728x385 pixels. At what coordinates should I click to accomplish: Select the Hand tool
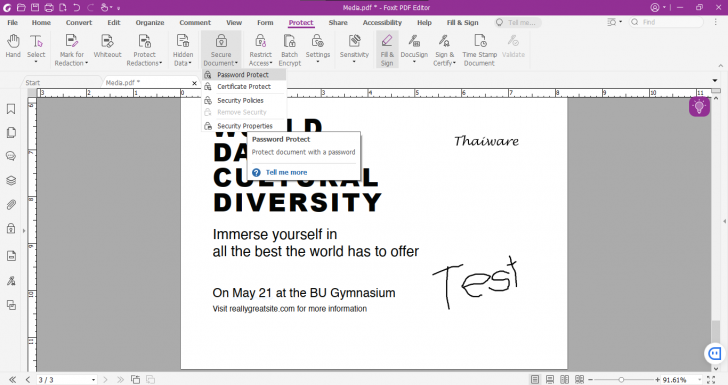click(13, 46)
